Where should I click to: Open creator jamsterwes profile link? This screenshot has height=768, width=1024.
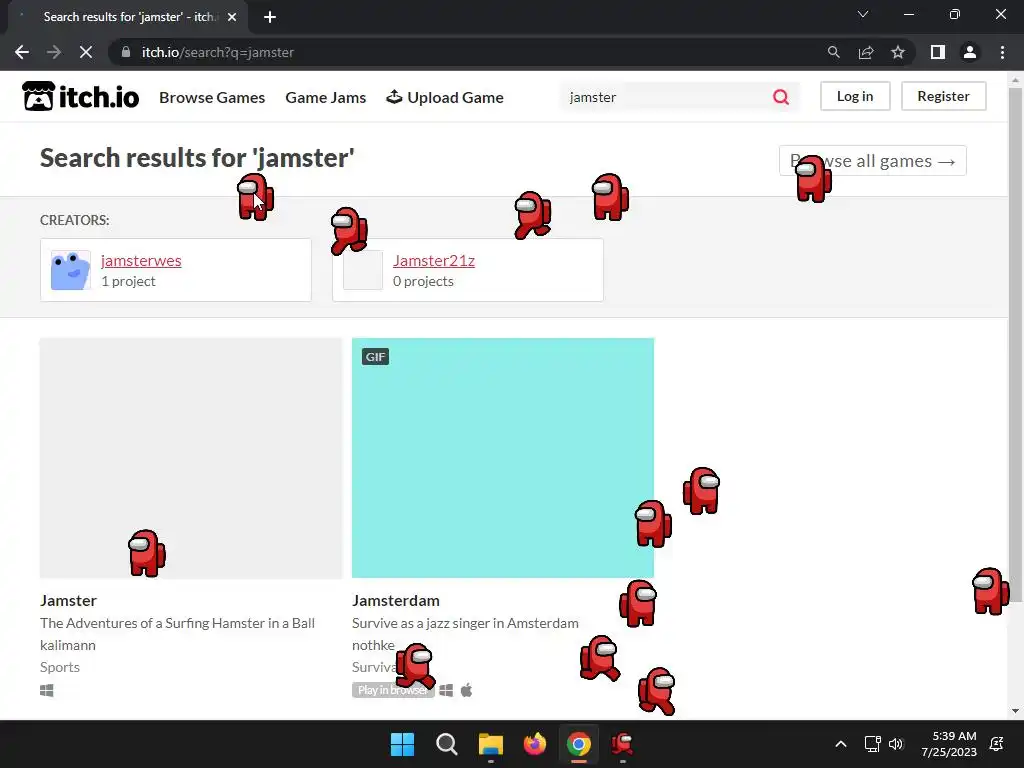coord(141,260)
